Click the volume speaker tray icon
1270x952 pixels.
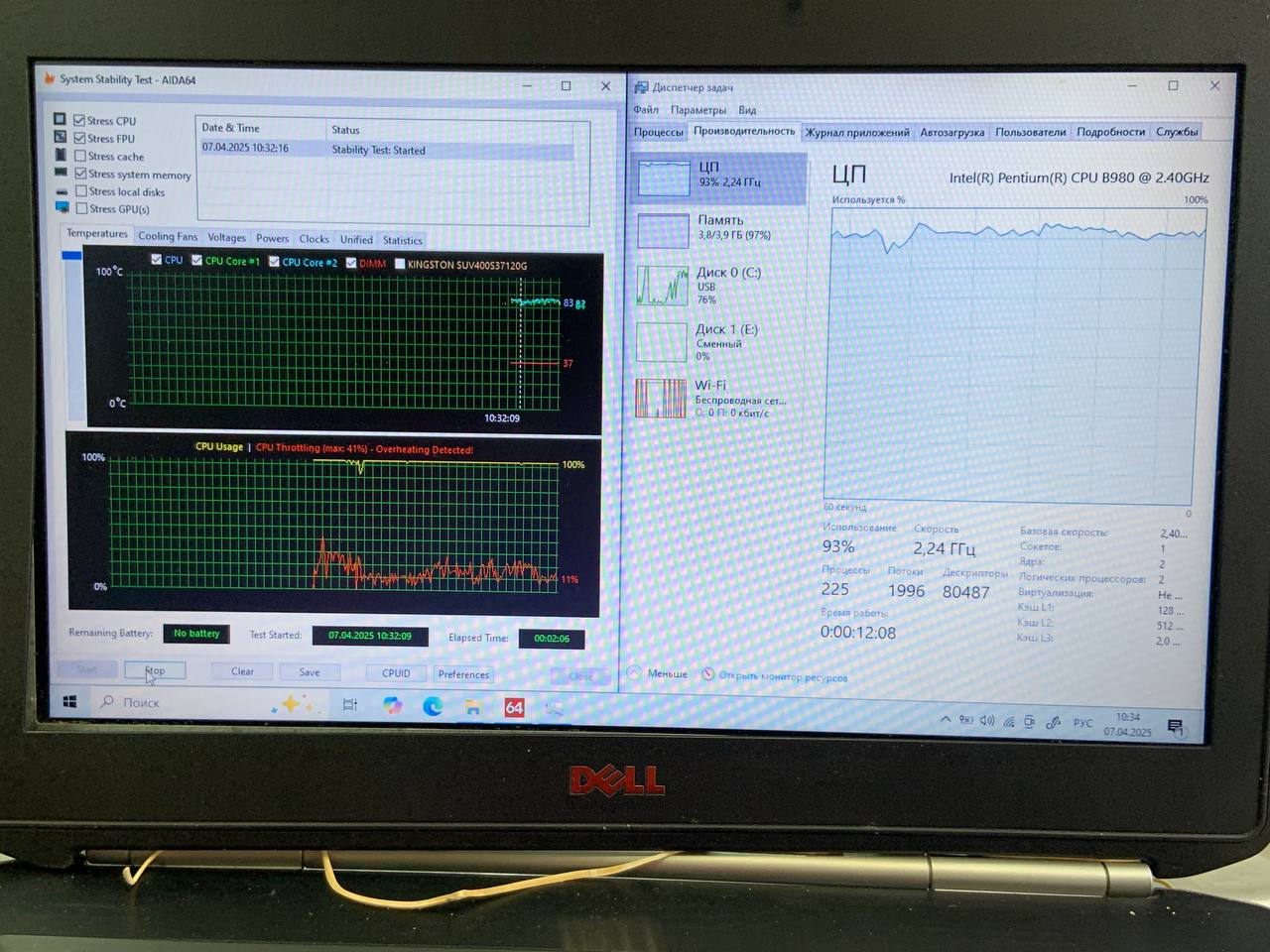(986, 721)
